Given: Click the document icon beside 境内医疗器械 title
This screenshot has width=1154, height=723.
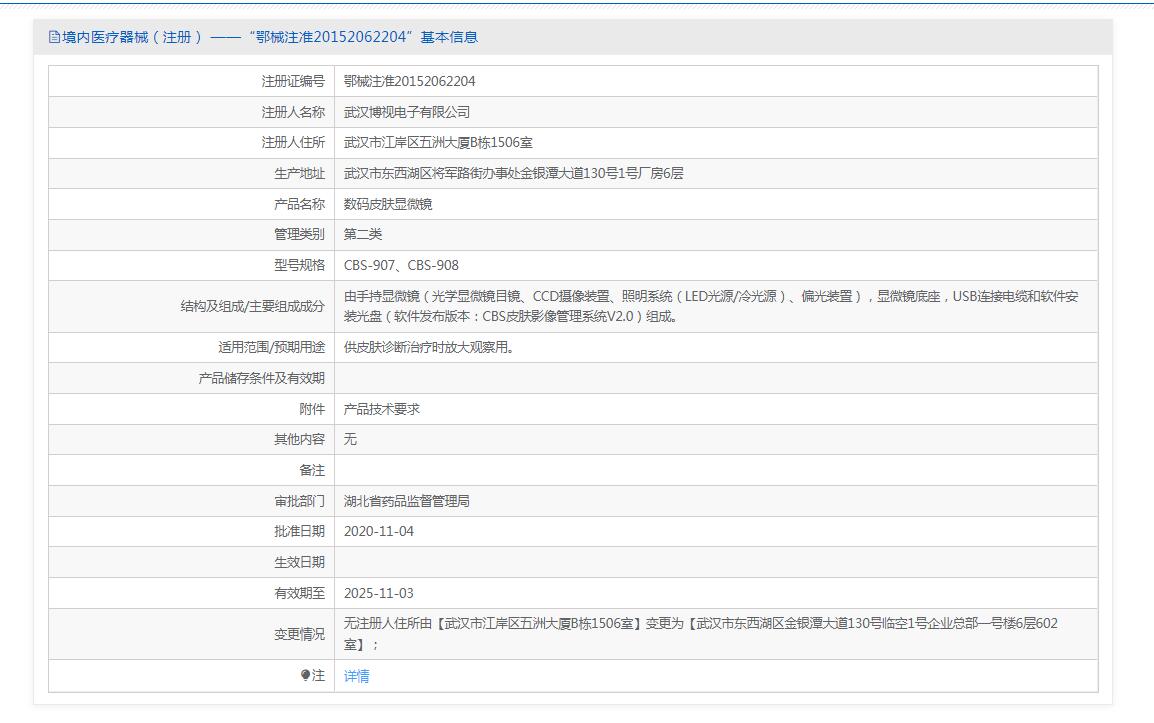Looking at the screenshot, I should pos(54,37).
